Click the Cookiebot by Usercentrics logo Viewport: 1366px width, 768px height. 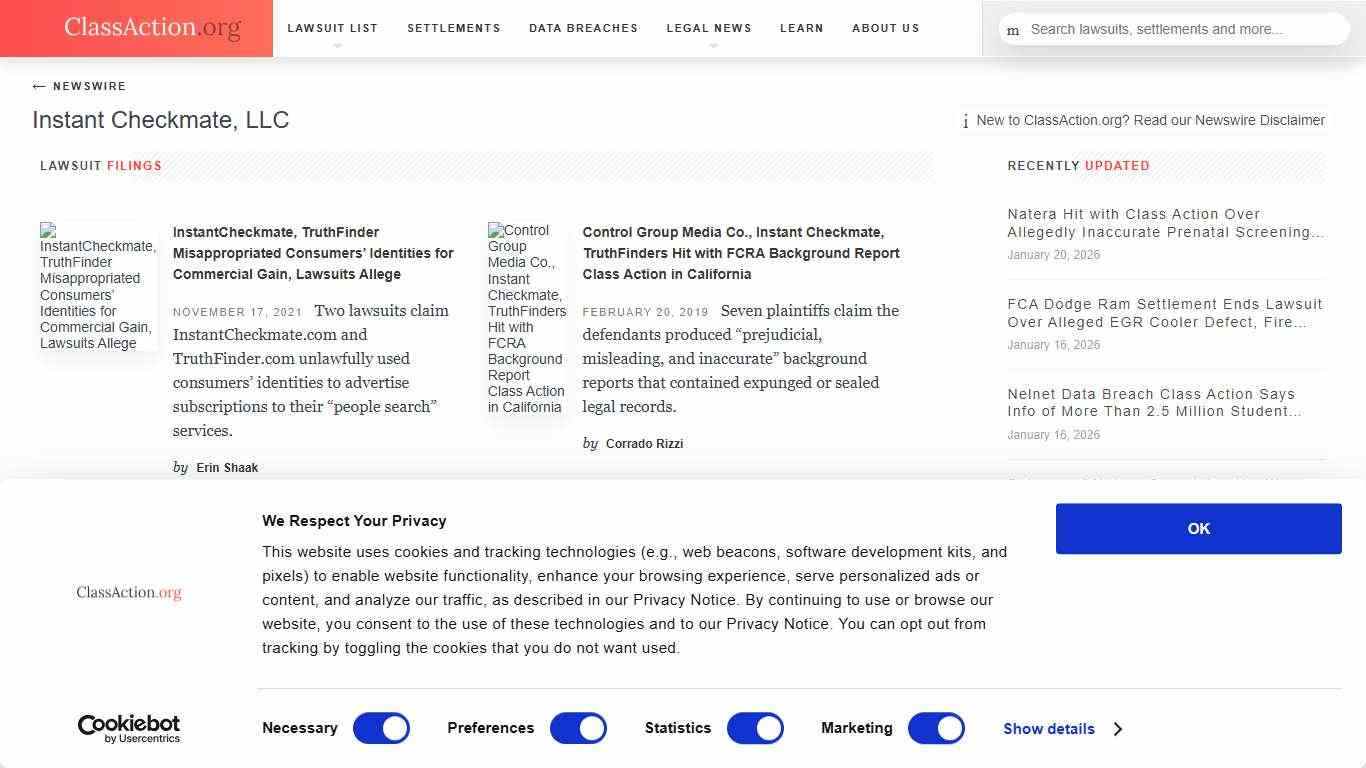(129, 728)
